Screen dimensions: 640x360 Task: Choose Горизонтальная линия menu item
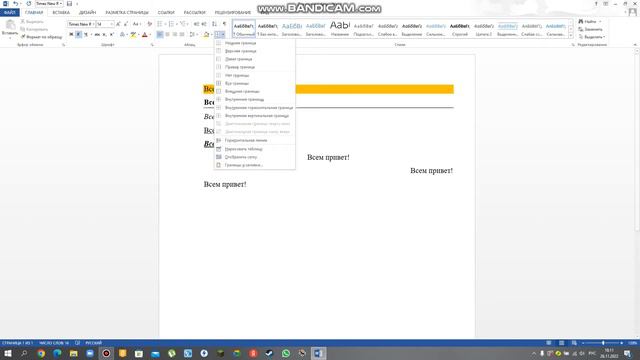click(255, 140)
